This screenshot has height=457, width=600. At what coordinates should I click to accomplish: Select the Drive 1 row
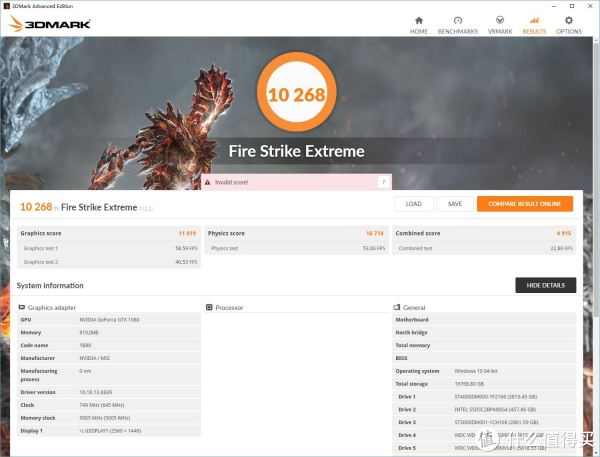[x=484, y=397]
